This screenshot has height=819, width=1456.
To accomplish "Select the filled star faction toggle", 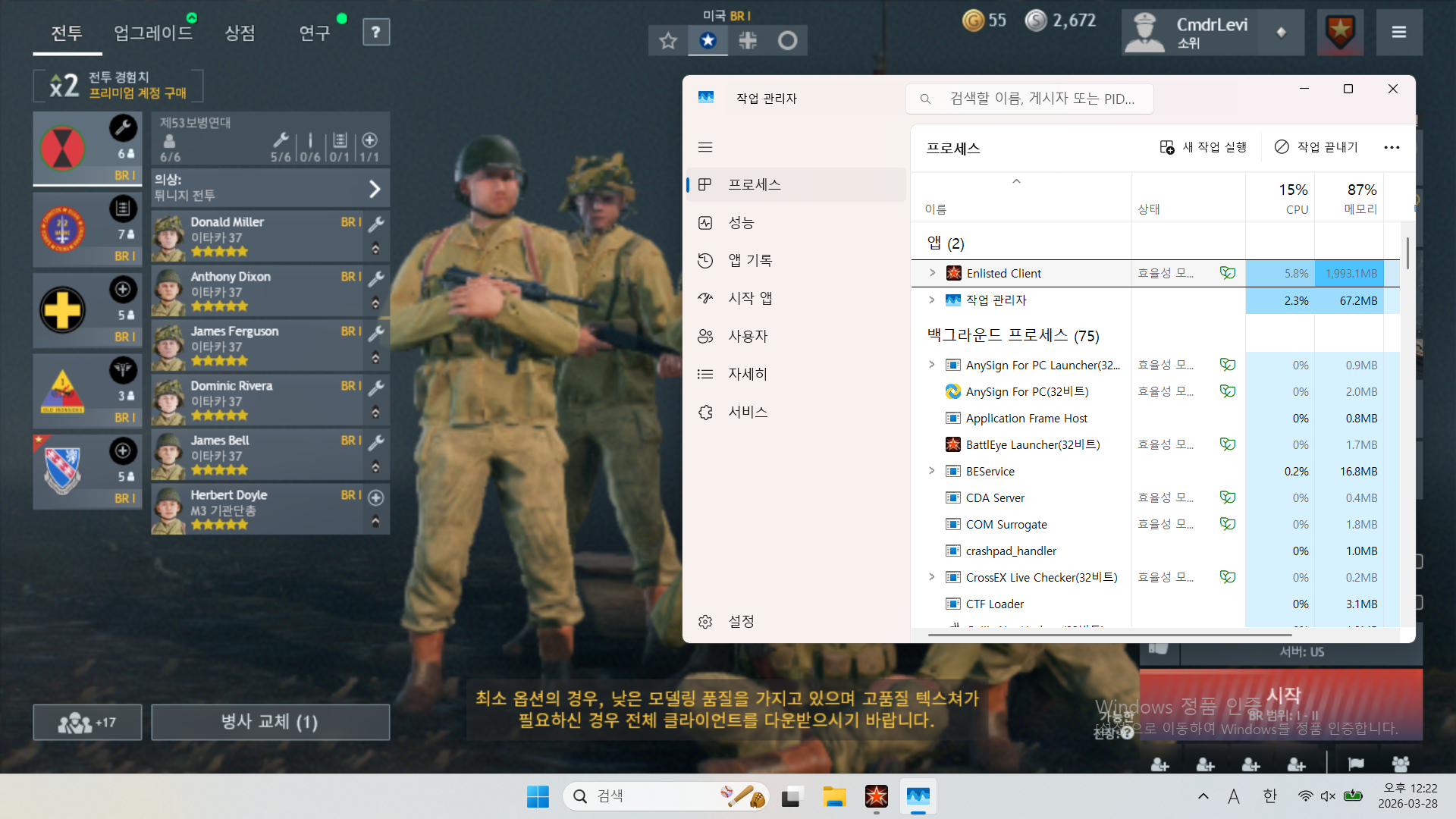I will (x=708, y=40).
